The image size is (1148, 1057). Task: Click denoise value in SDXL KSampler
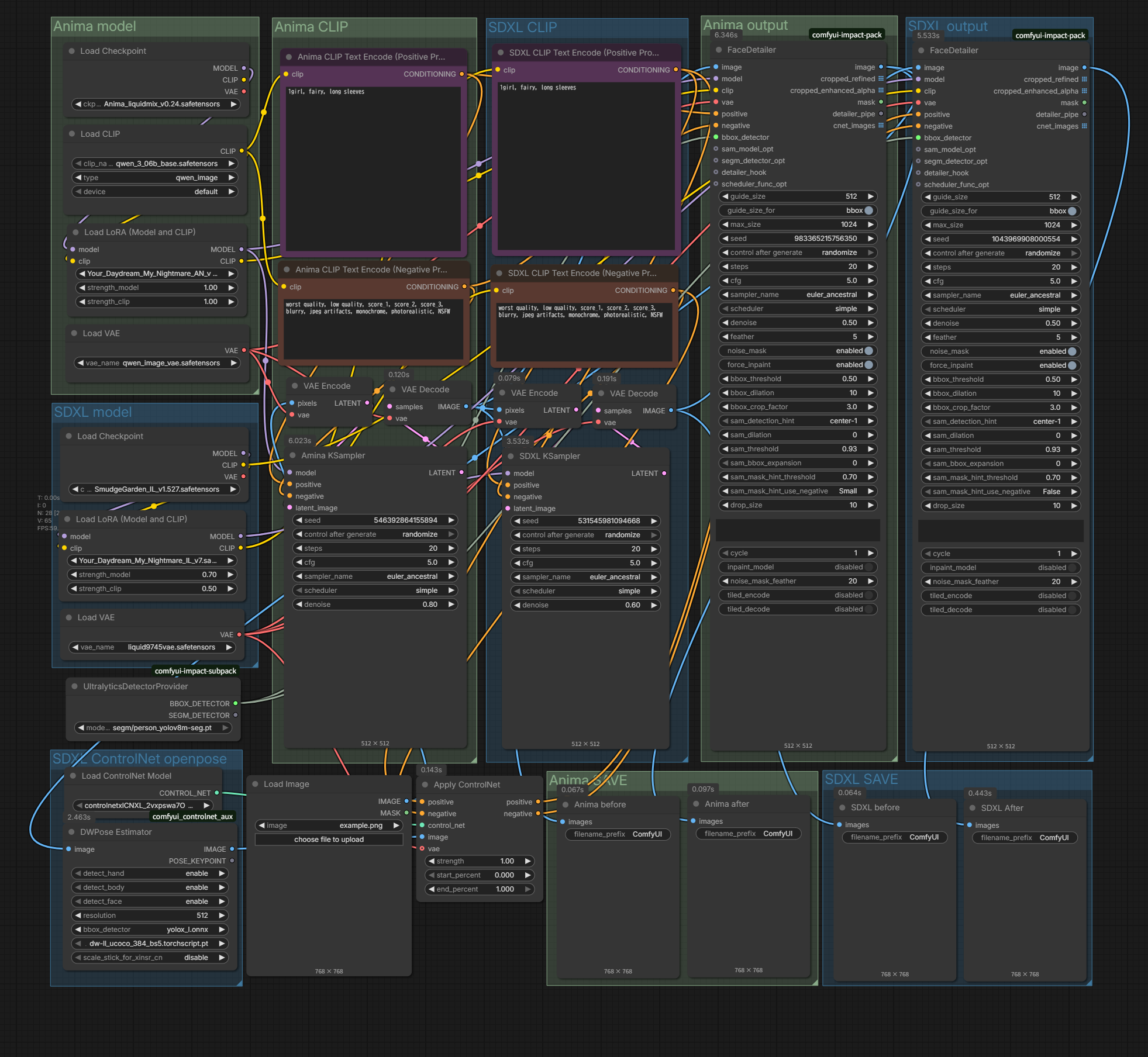coord(632,605)
